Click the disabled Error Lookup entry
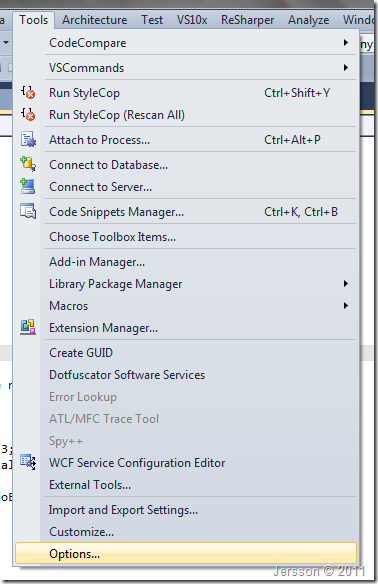The image size is (378, 584). click(x=186, y=397)
